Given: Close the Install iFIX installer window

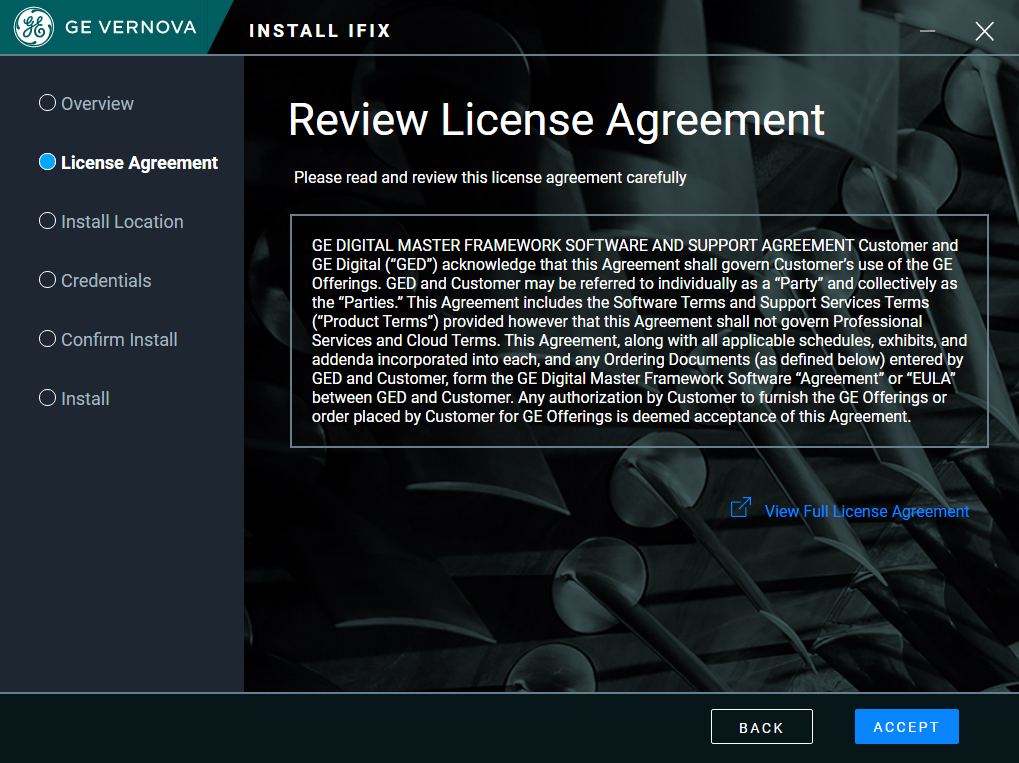Looking at the screenshot, I should pos(984,31).
